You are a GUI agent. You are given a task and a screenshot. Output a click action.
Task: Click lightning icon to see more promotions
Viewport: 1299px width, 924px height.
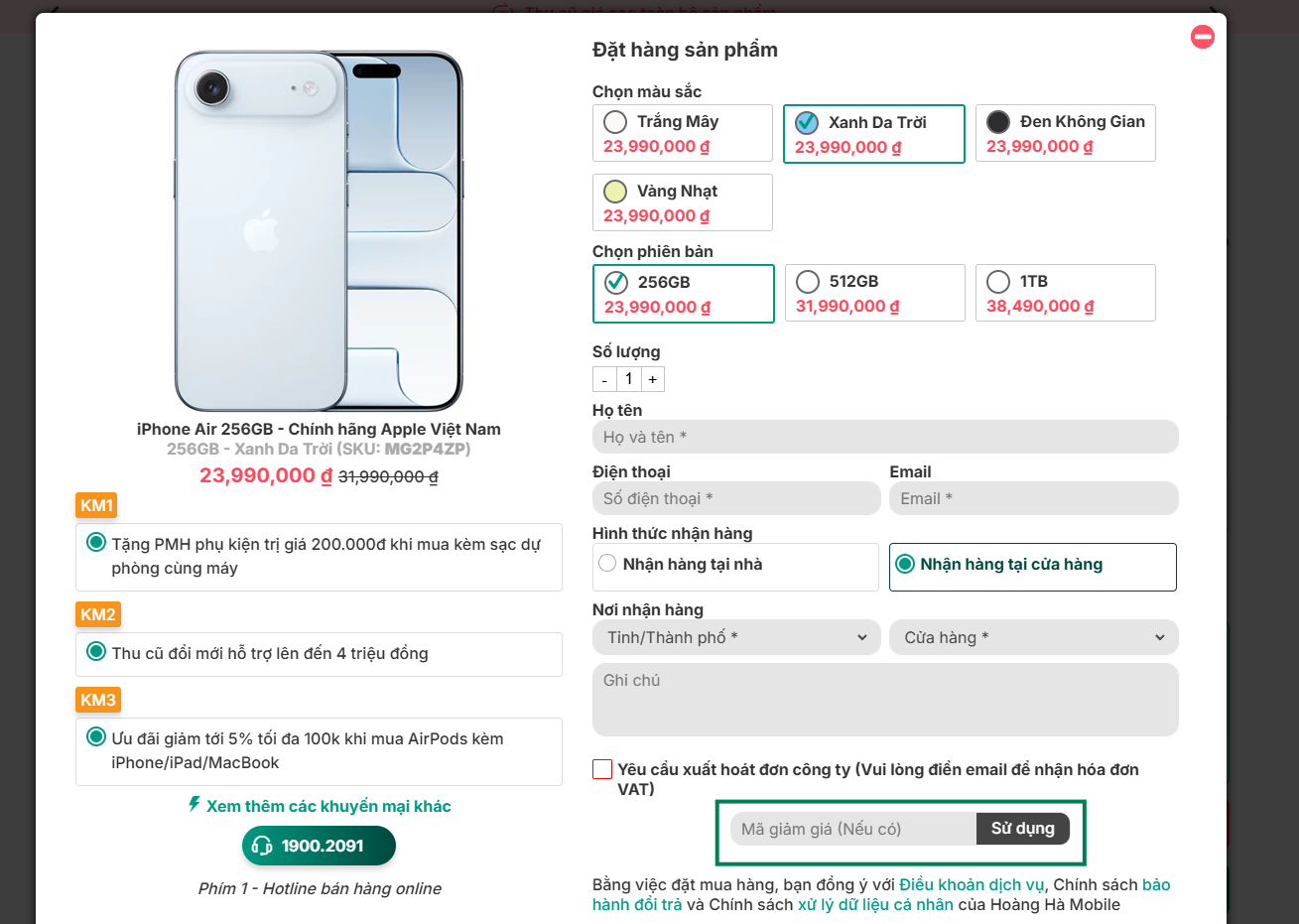[x=195, y=804]
